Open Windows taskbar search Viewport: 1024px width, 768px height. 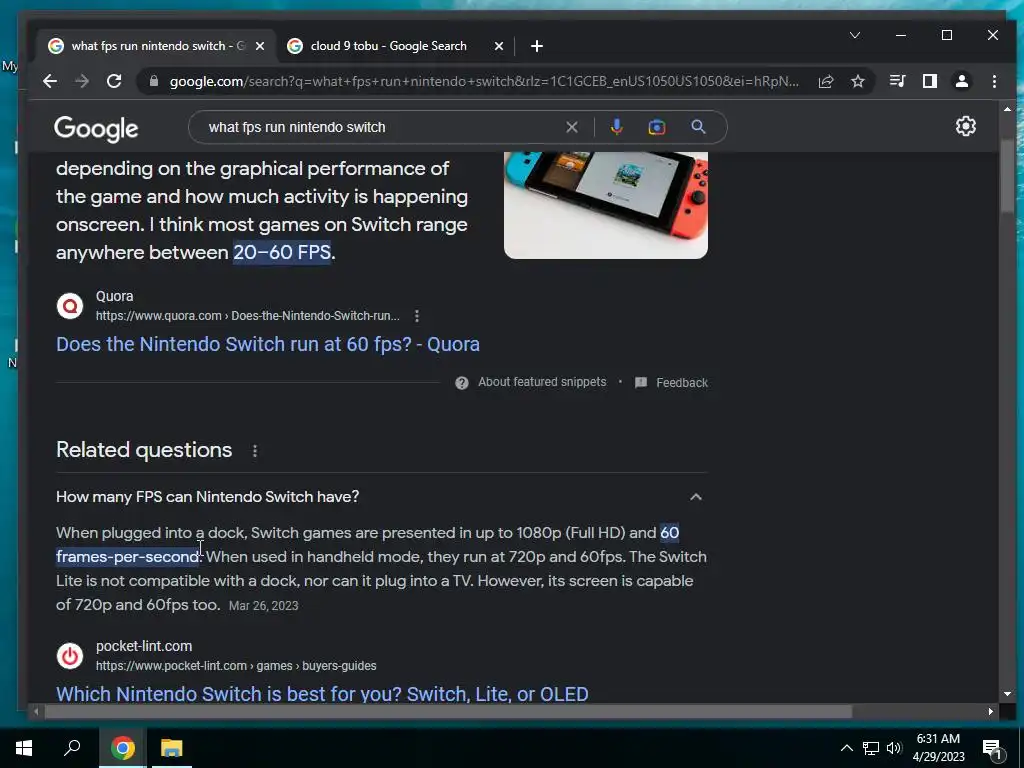pyautogui.click(x=72, y=748)
